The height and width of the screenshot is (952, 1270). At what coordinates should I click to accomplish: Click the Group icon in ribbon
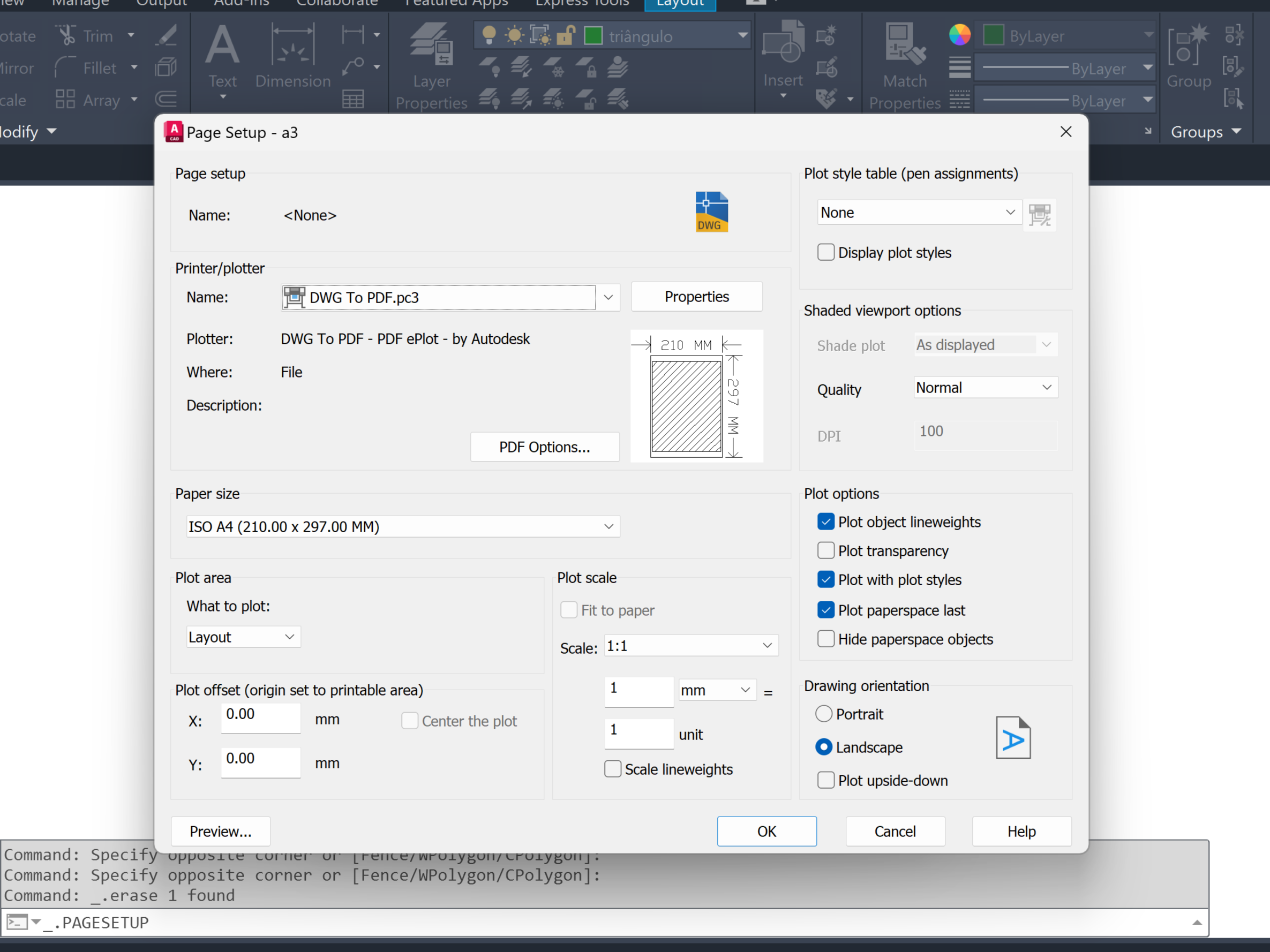(1189, 45)
